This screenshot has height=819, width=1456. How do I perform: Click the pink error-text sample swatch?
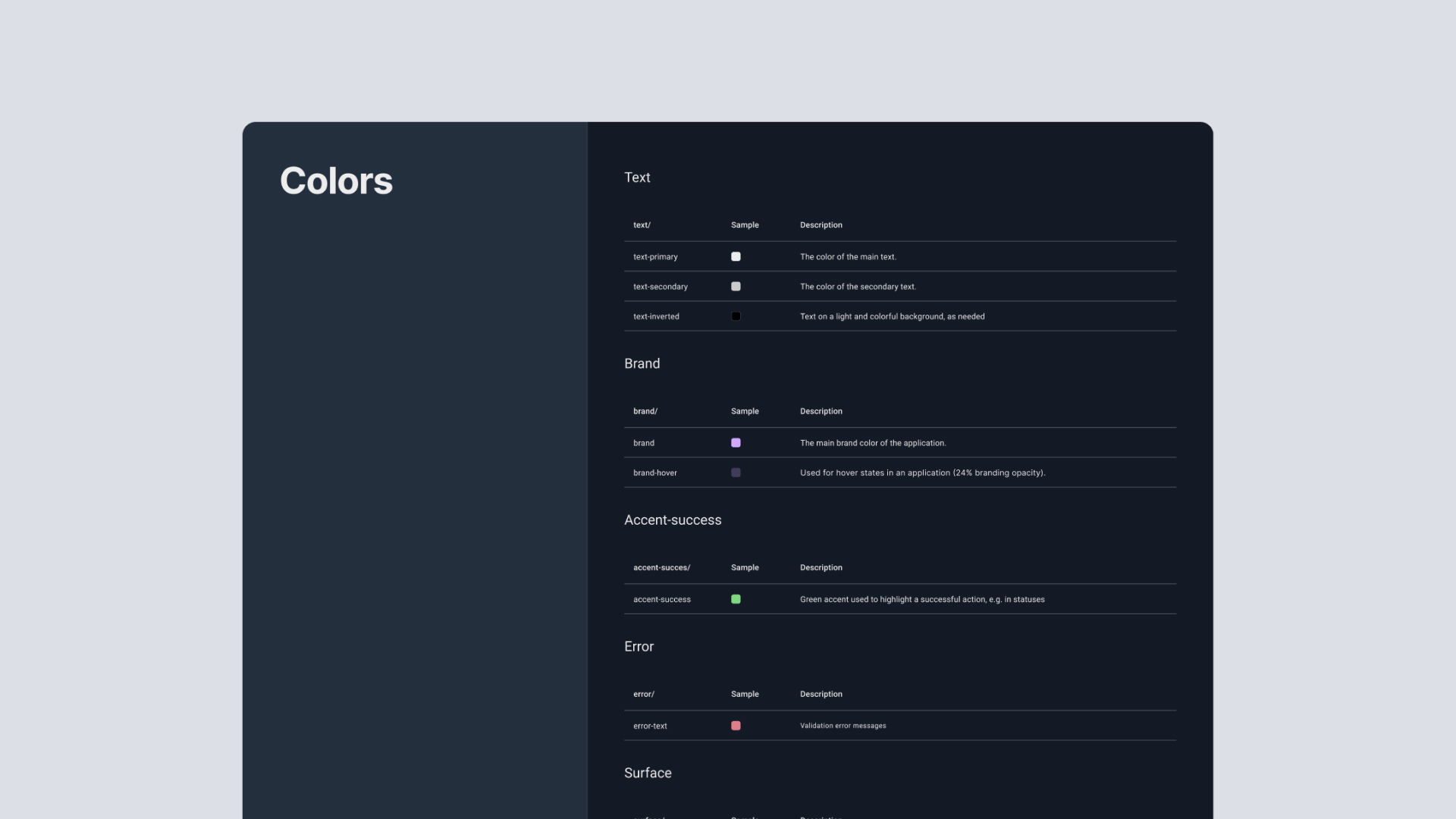coord(736,725)
